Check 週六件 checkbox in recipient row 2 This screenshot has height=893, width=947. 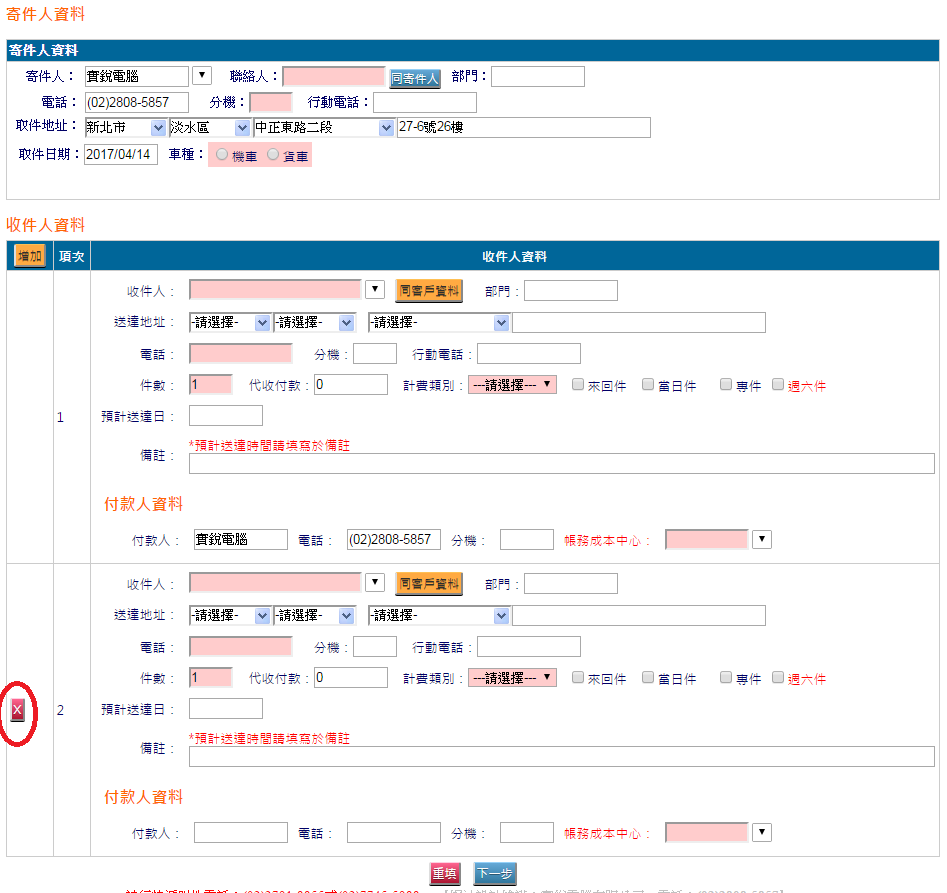point(778,677)
